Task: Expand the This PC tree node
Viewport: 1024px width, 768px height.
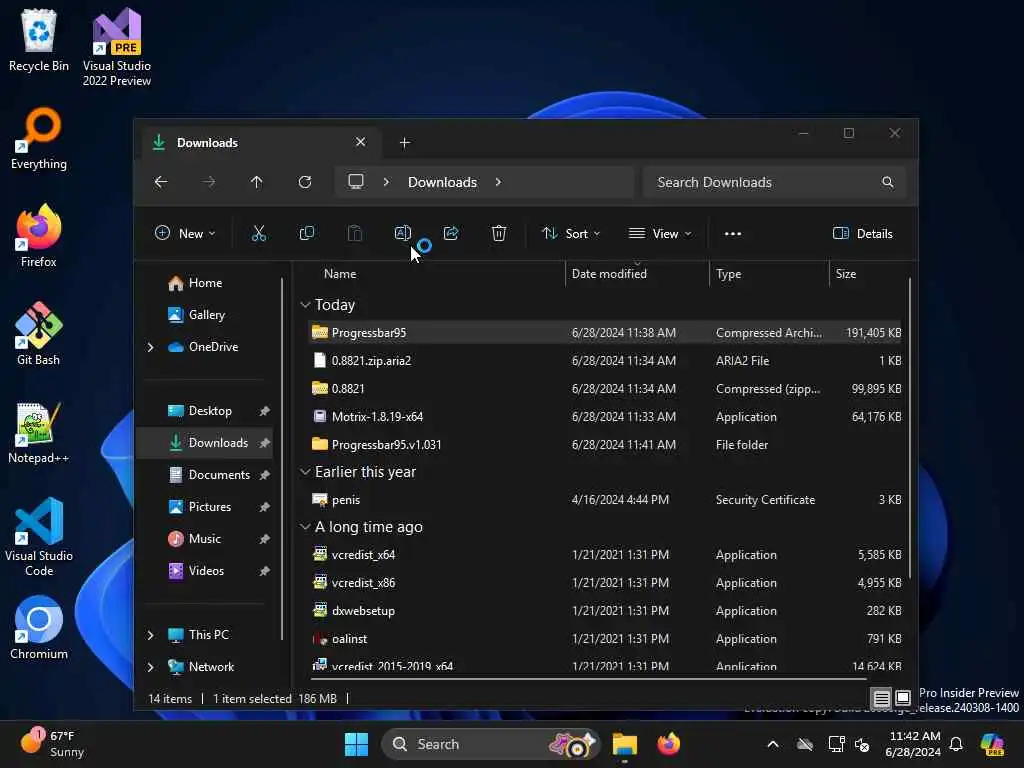Action: pyautogui.click(x=151, y=635)
